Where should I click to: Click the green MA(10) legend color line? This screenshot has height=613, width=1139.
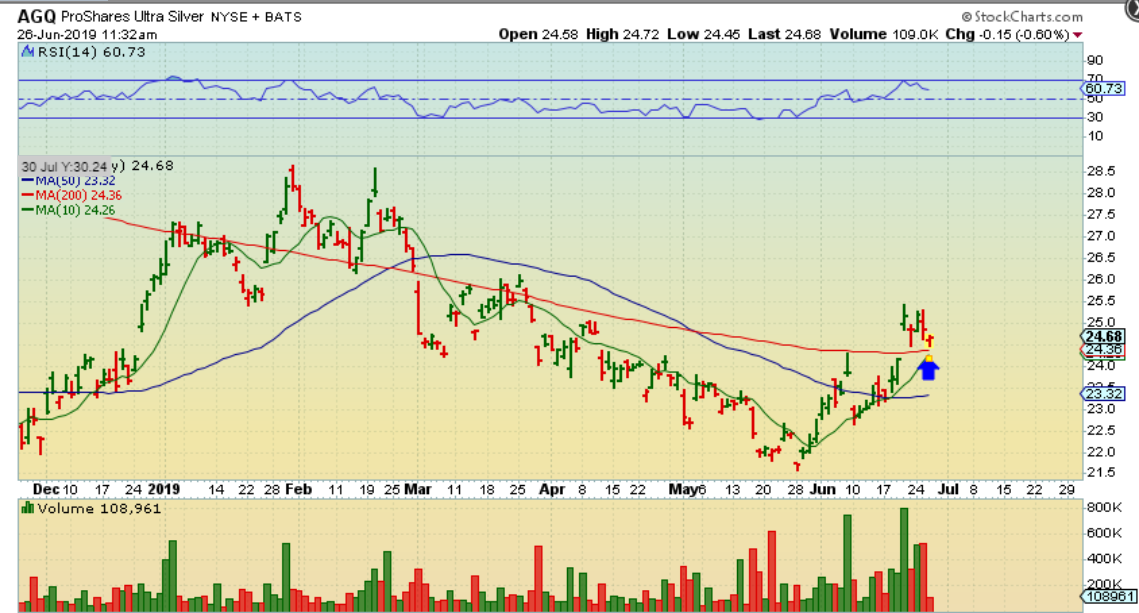point(28,211)
